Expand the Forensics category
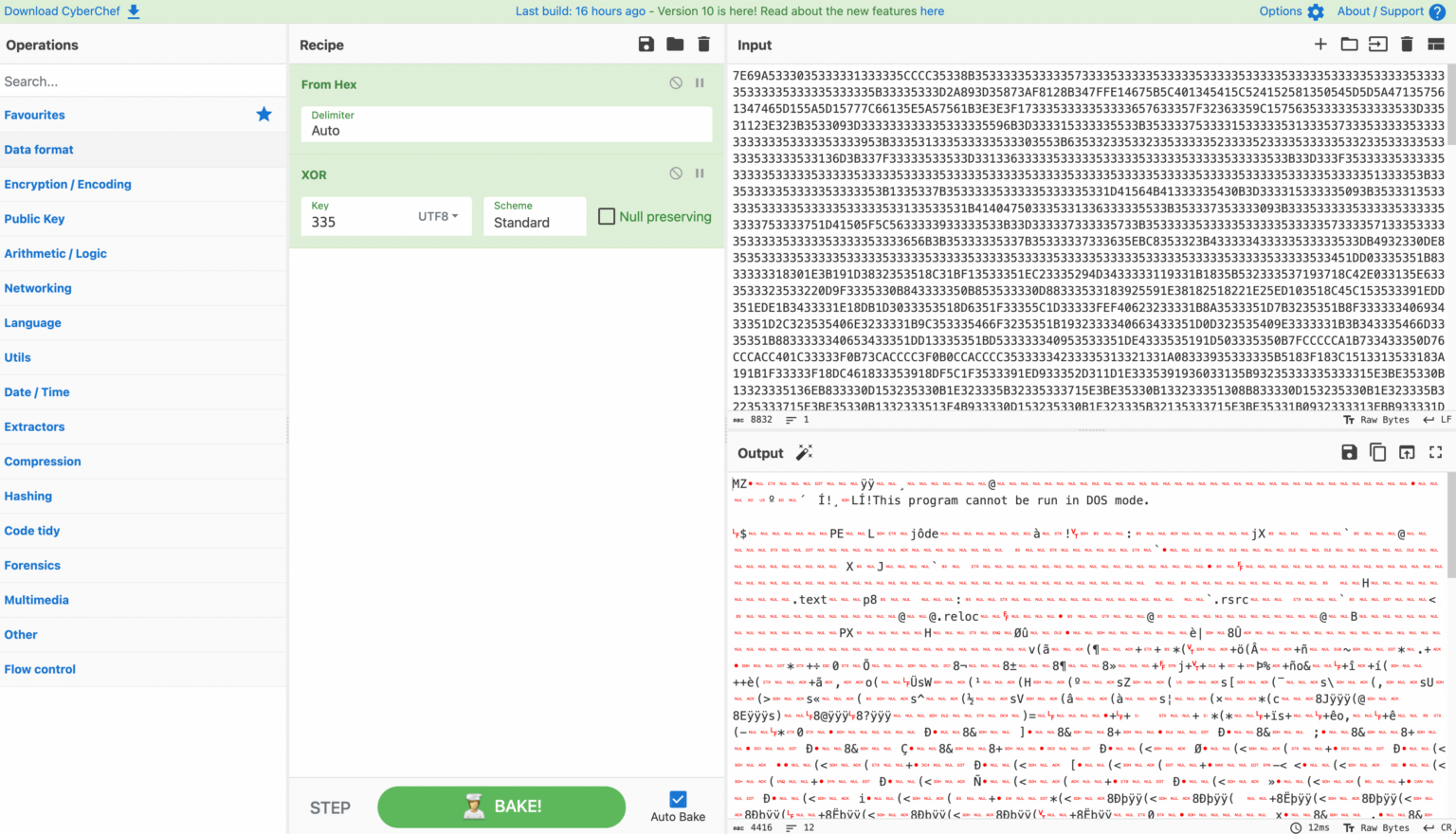1456x834 pixels. point(143,565)
